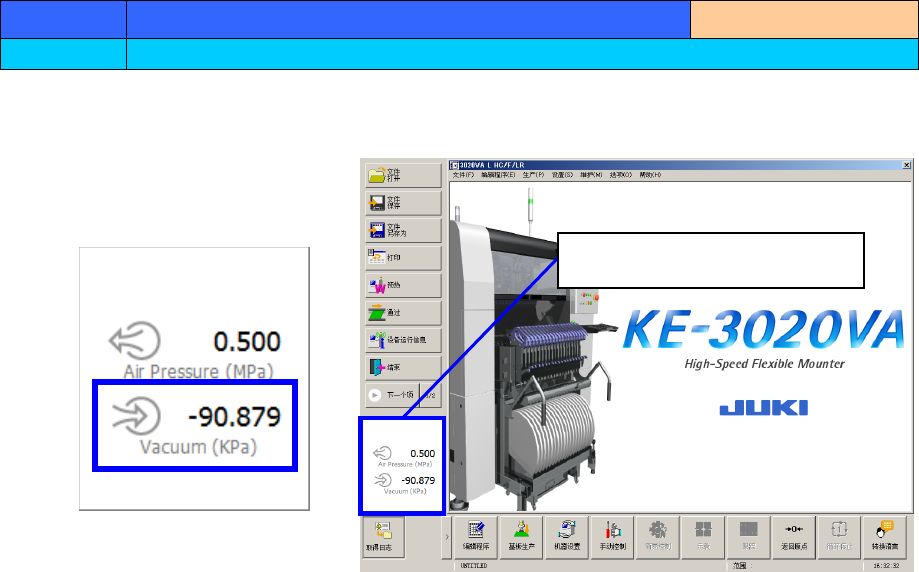Open the 维护(M) menu

click(x=591, y=175)
